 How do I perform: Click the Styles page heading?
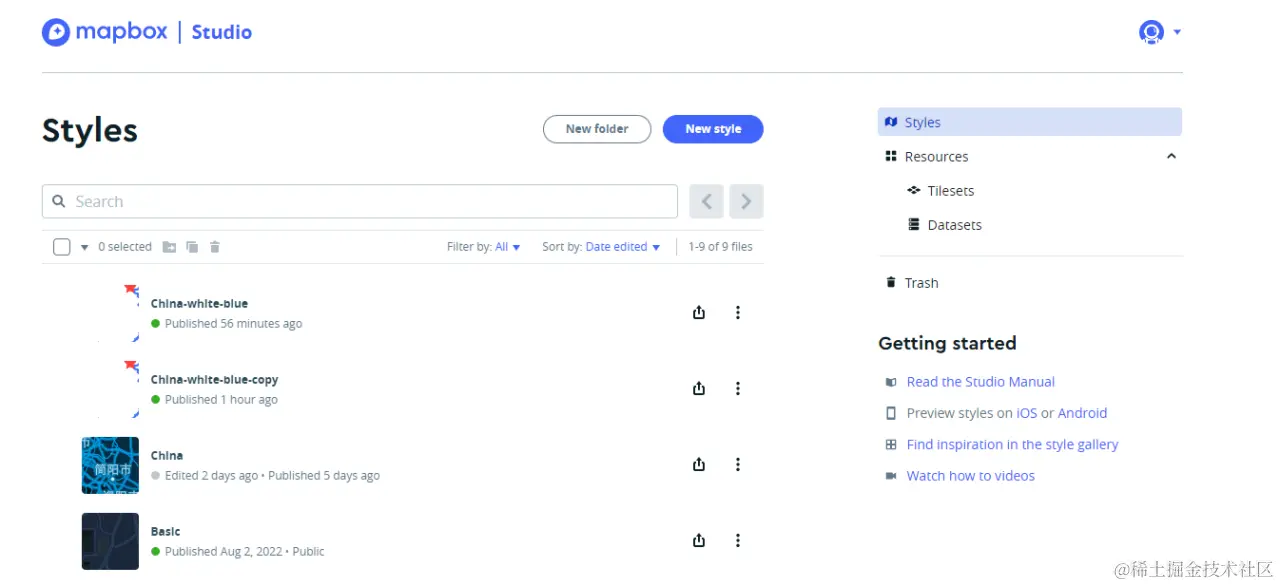(90, 131)
